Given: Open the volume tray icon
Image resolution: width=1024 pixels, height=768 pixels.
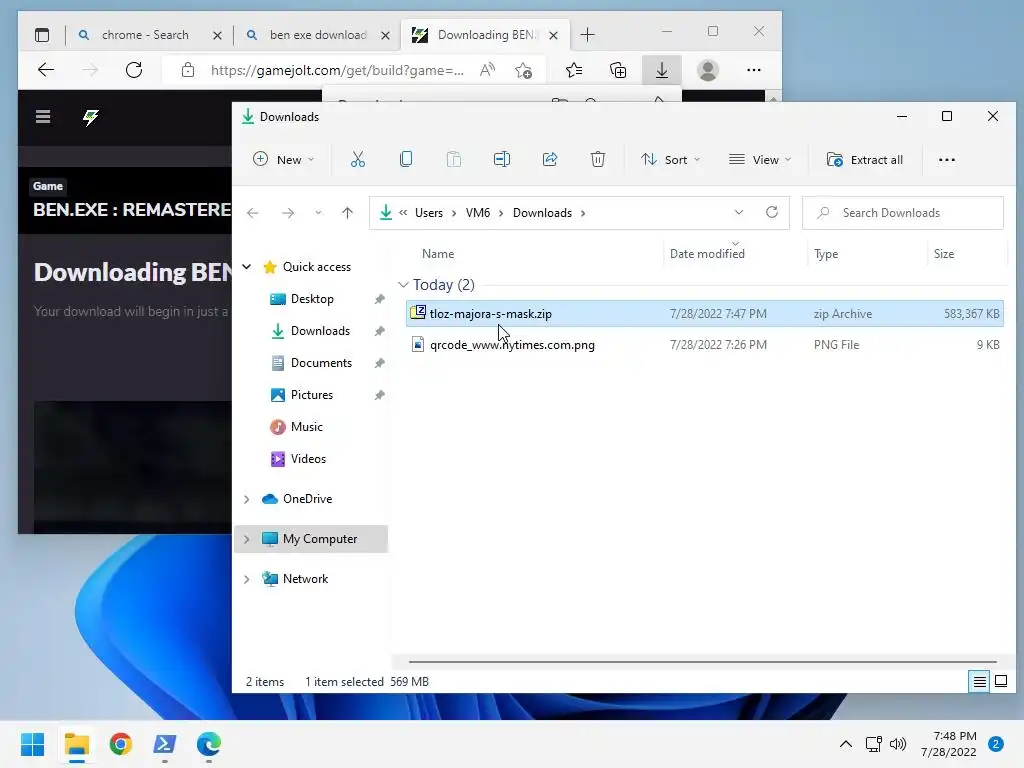Looking at the screenshot, I should [898, 744].
